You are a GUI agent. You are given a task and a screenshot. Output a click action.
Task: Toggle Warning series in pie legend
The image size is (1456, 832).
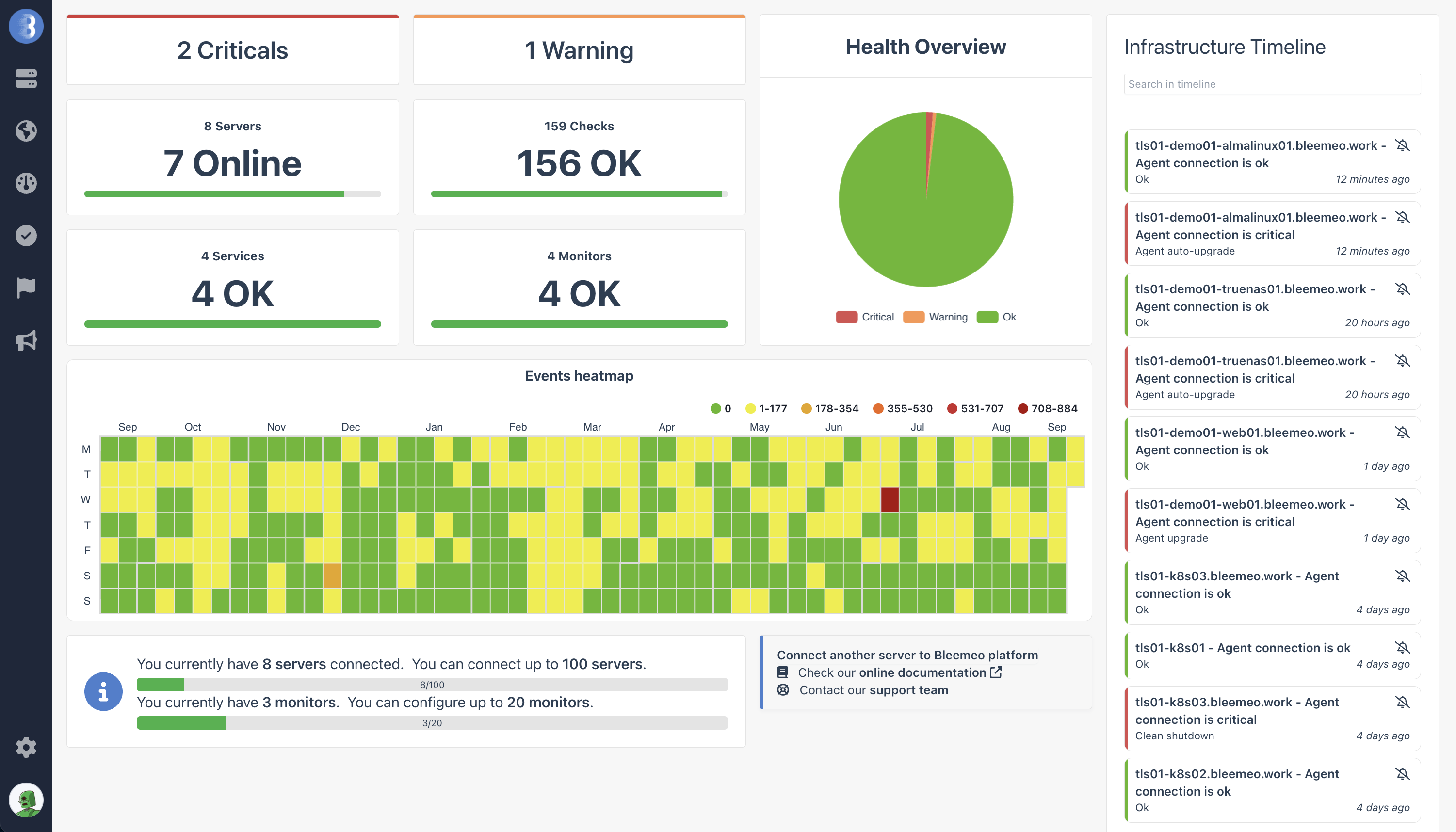pyautogui.click(x=935, y=317)
